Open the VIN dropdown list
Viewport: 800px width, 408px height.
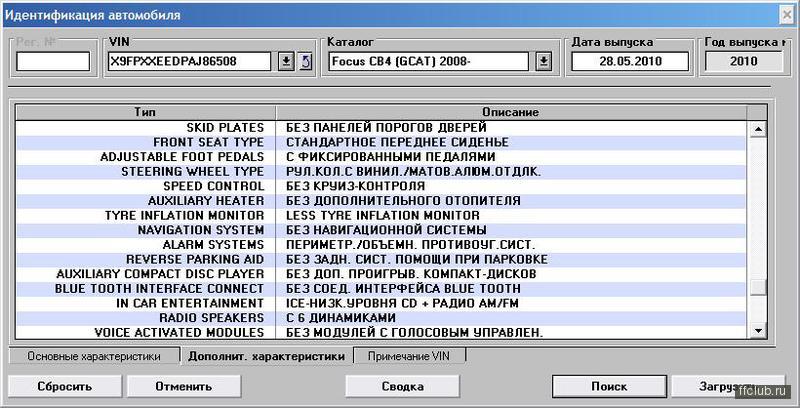pyautogui.click(x=286, y=62)
